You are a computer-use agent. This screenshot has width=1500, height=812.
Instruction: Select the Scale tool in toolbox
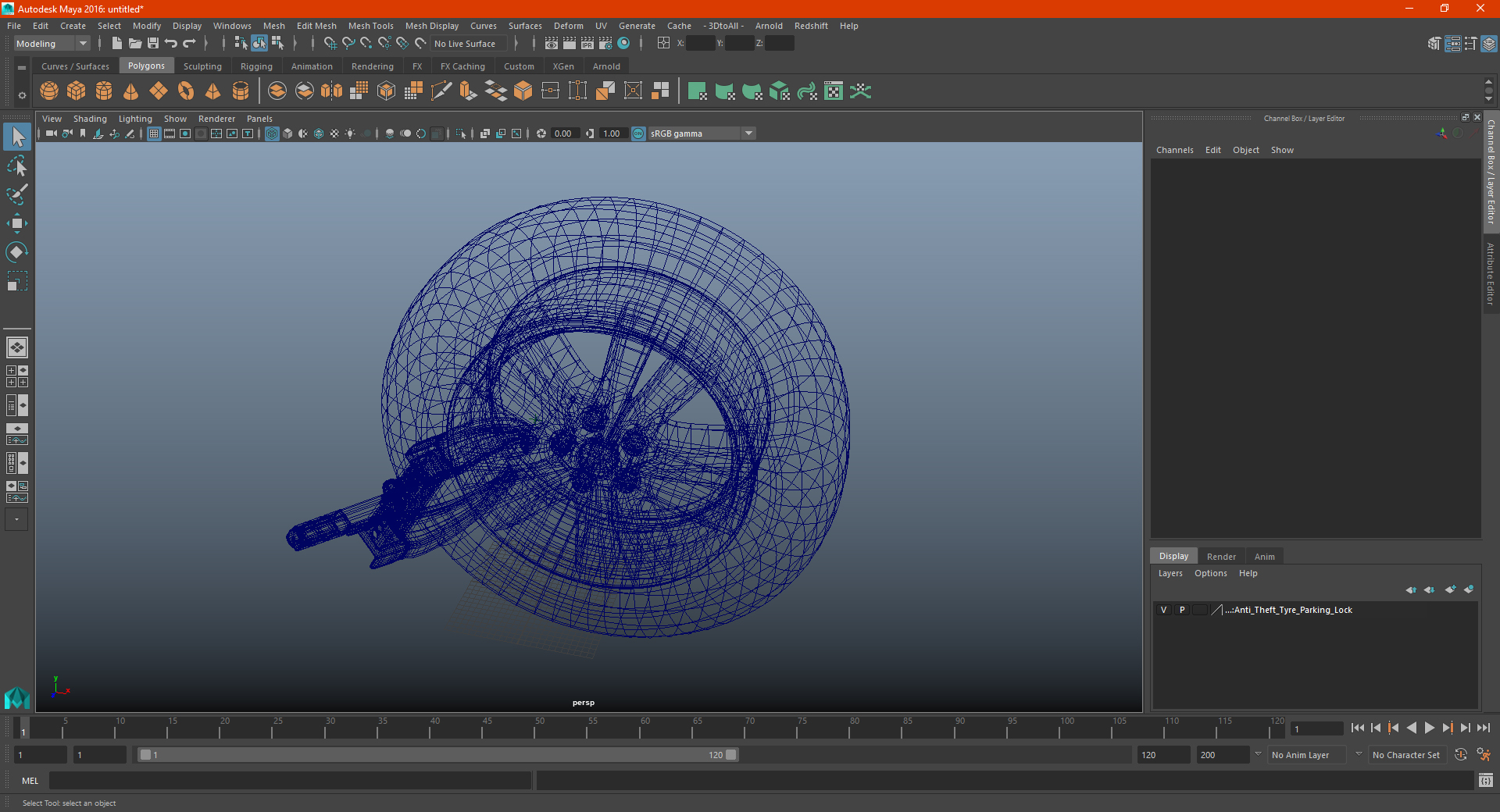point(16,281)
